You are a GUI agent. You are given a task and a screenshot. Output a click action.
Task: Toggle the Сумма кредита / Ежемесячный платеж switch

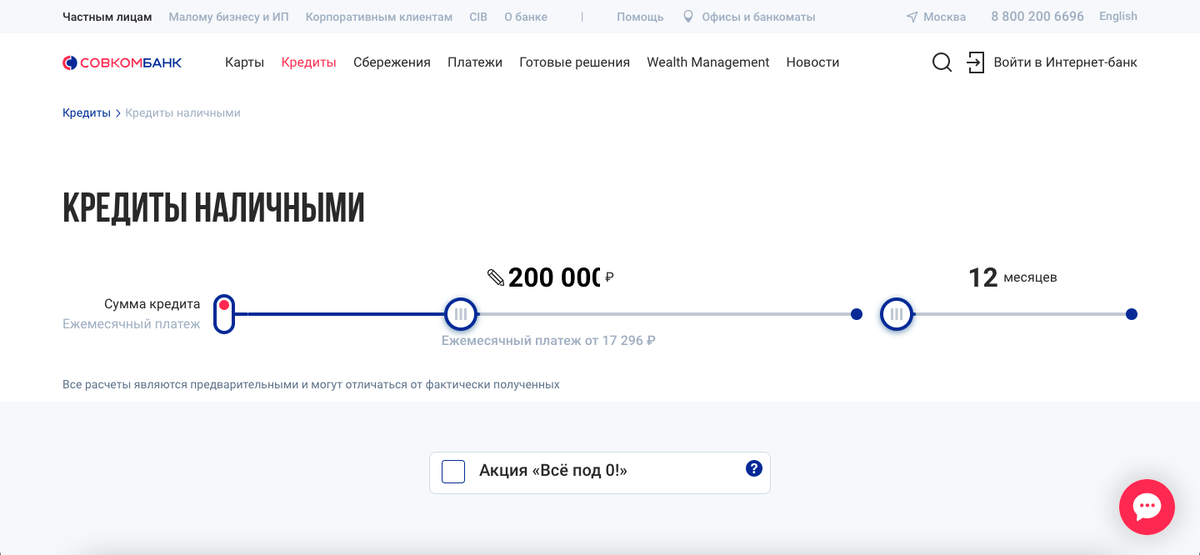click(224, 314)
